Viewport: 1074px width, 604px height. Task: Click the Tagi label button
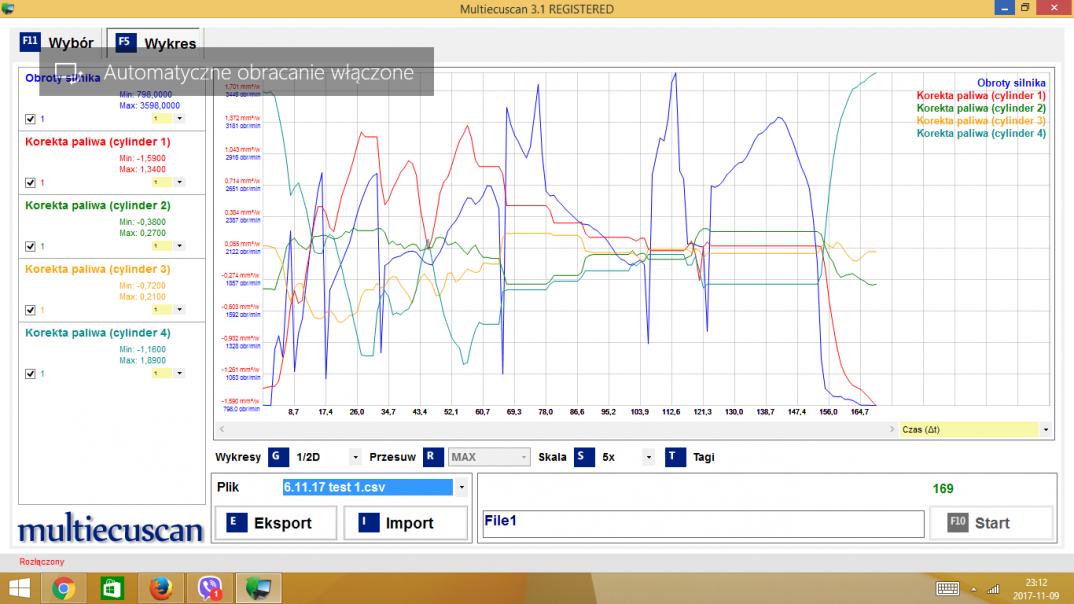pos(703,457)
